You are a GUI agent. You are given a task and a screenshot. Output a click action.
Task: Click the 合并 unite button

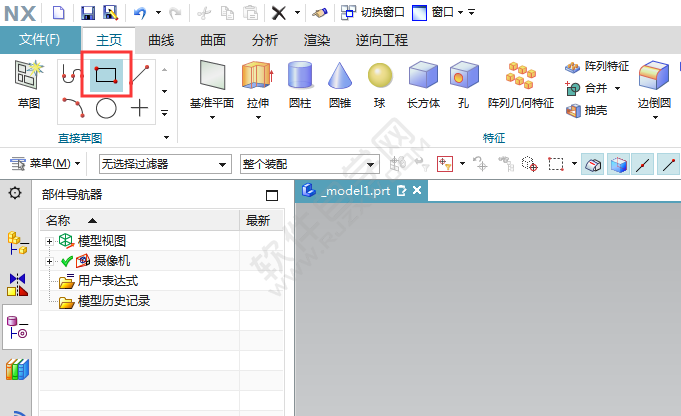point(586,89)
